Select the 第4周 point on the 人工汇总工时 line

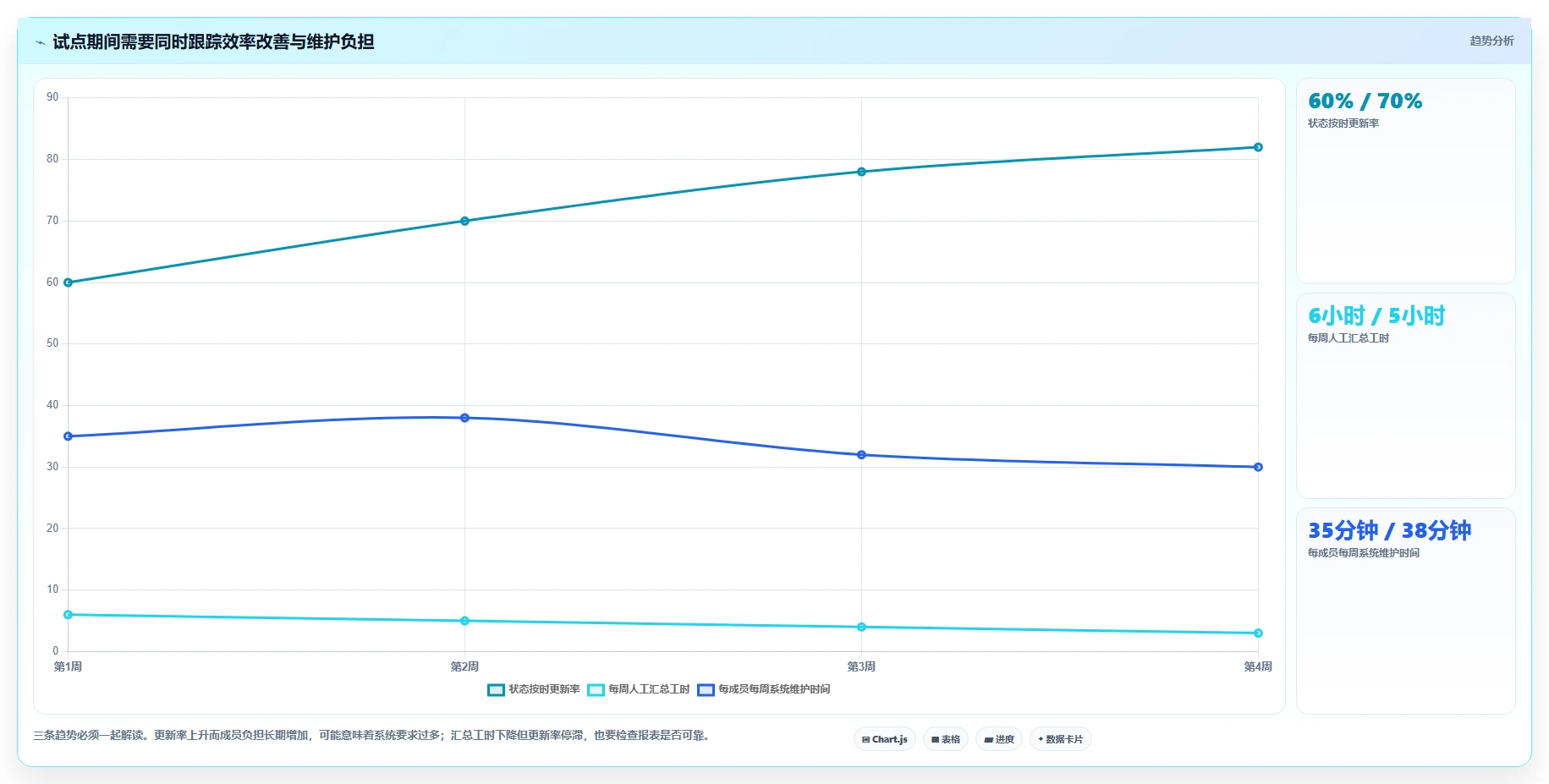coord(1258,633)
